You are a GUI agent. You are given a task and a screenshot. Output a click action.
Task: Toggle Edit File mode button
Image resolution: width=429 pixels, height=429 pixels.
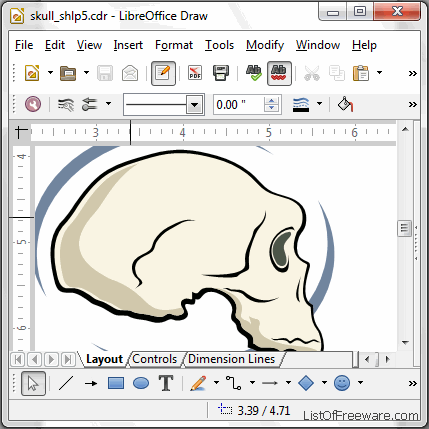coord(163,73)
